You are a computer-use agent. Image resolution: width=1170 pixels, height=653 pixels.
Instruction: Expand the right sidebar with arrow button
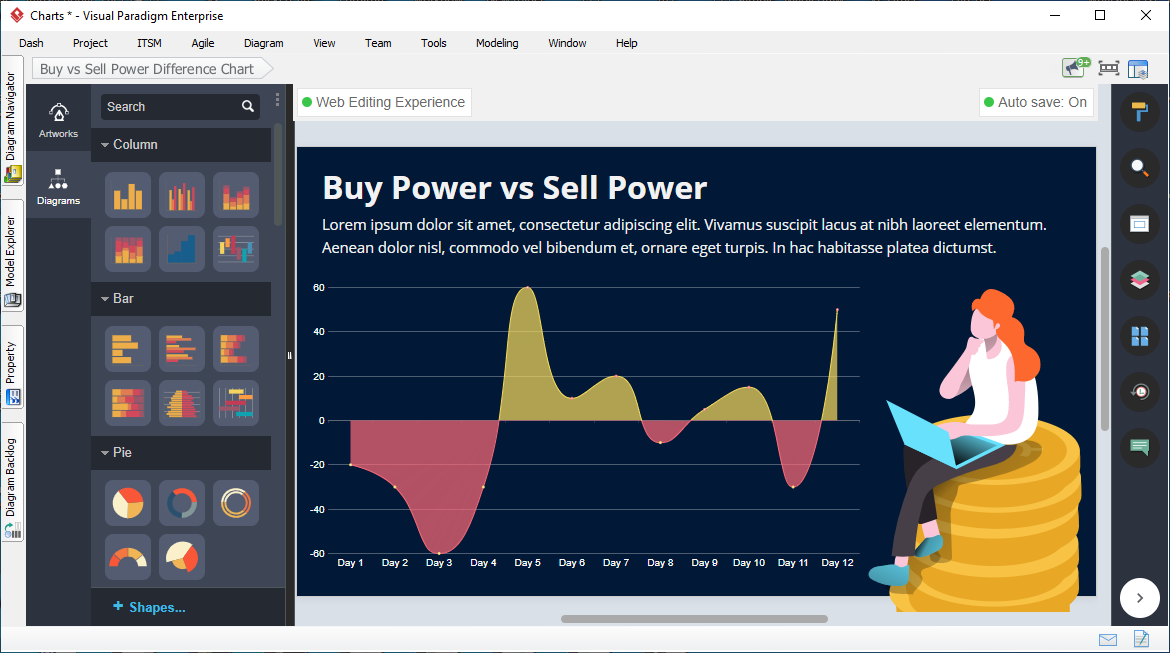pos(1139,598)
